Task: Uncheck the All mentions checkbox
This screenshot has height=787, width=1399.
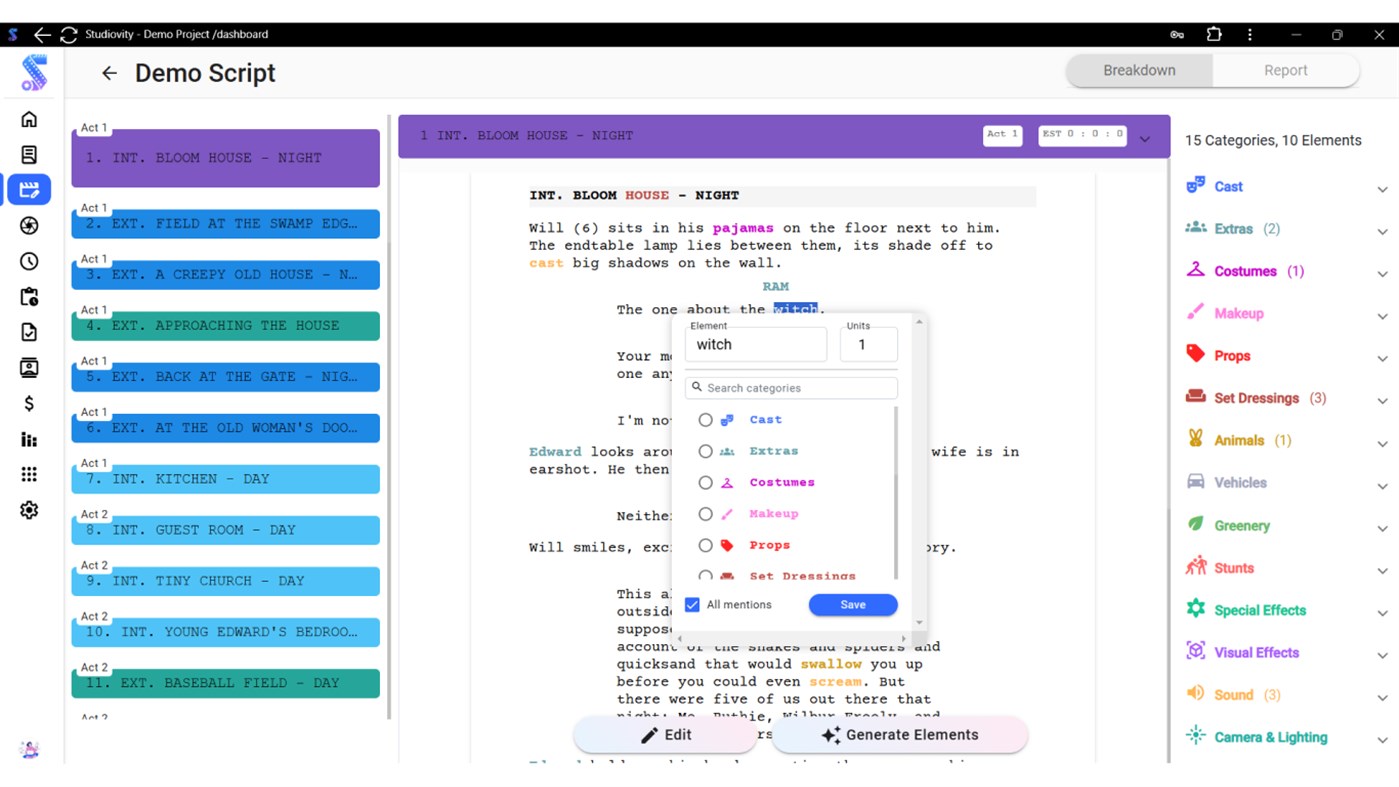Action: [x=692, y=605]
